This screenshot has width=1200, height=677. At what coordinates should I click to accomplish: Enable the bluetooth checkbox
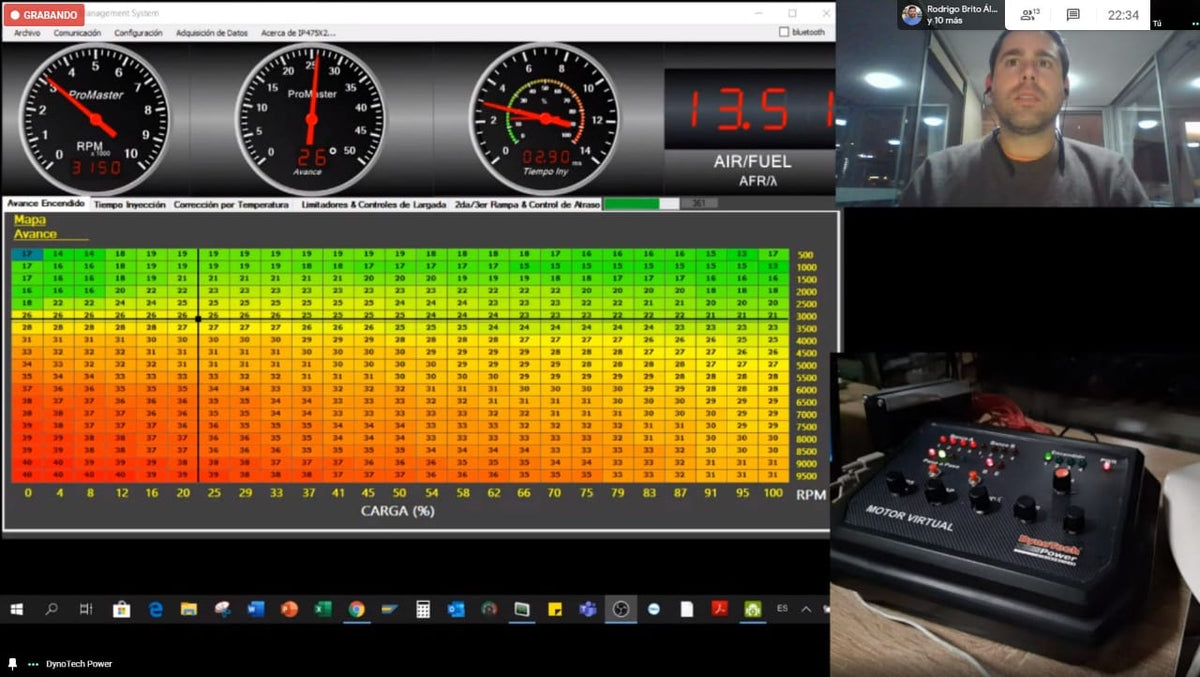coord(784,32)
